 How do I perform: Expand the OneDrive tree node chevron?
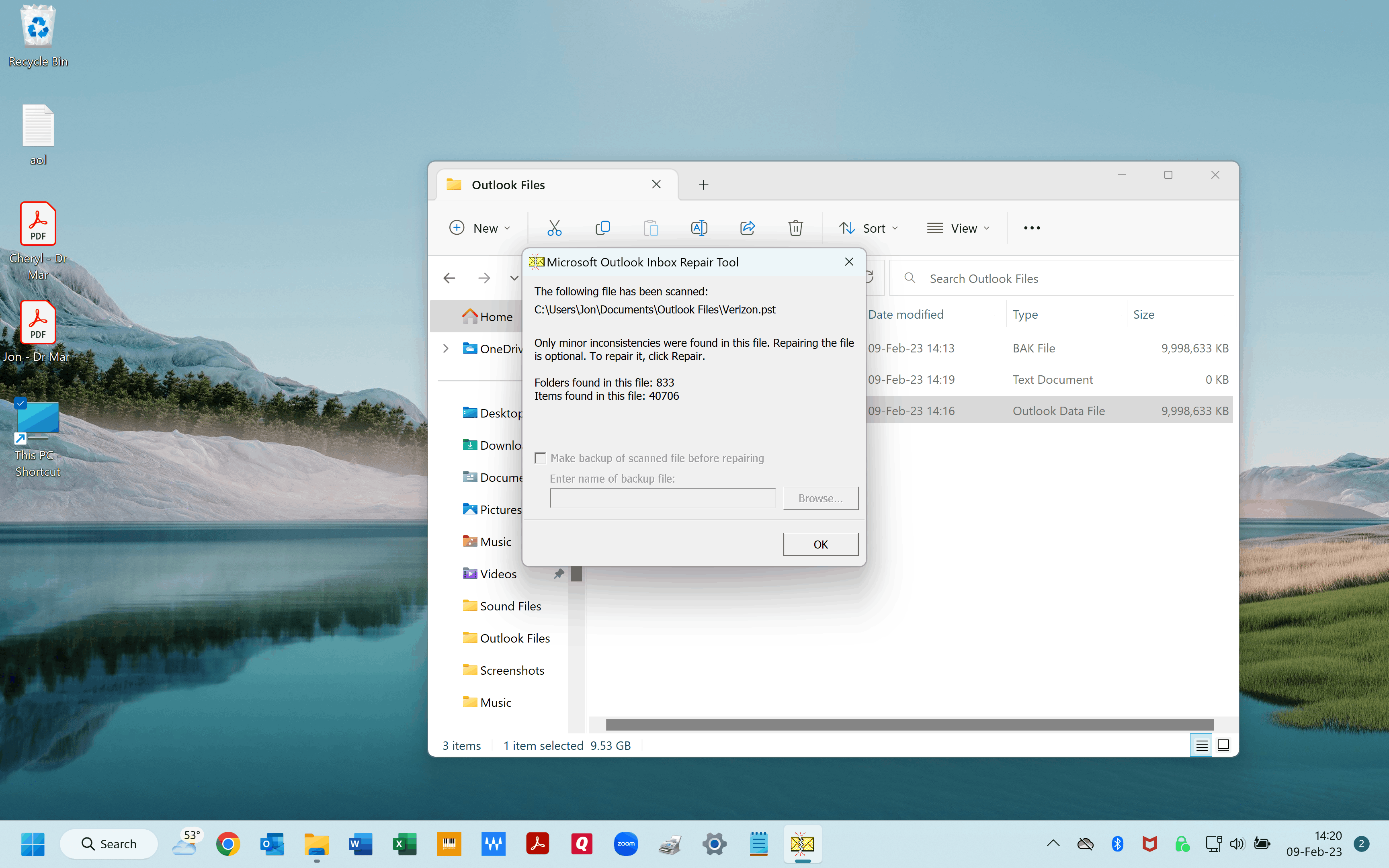(x=446, y=348)
